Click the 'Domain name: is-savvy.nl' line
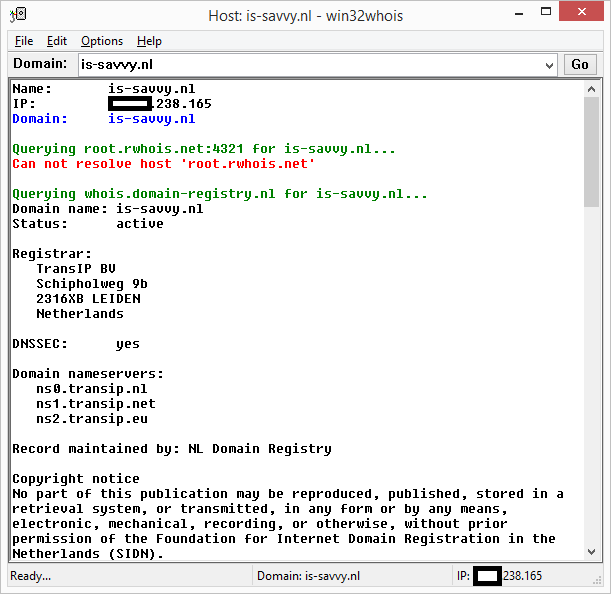 tap(108, 209)
